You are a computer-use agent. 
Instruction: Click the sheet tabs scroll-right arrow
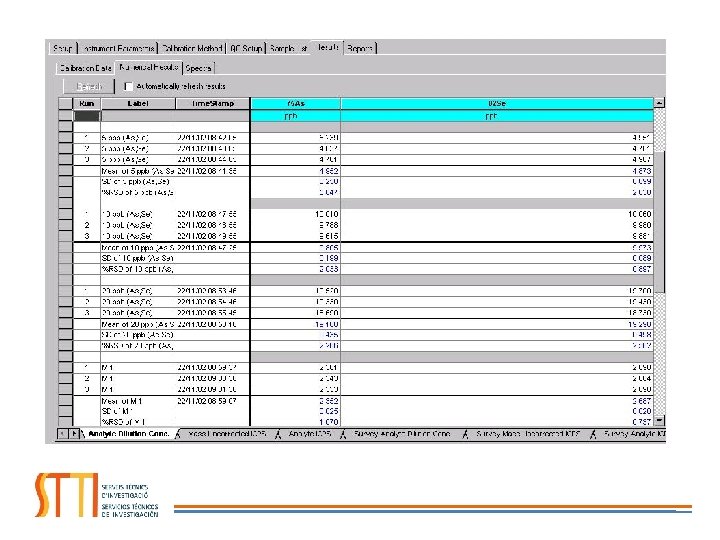(73, 433)
